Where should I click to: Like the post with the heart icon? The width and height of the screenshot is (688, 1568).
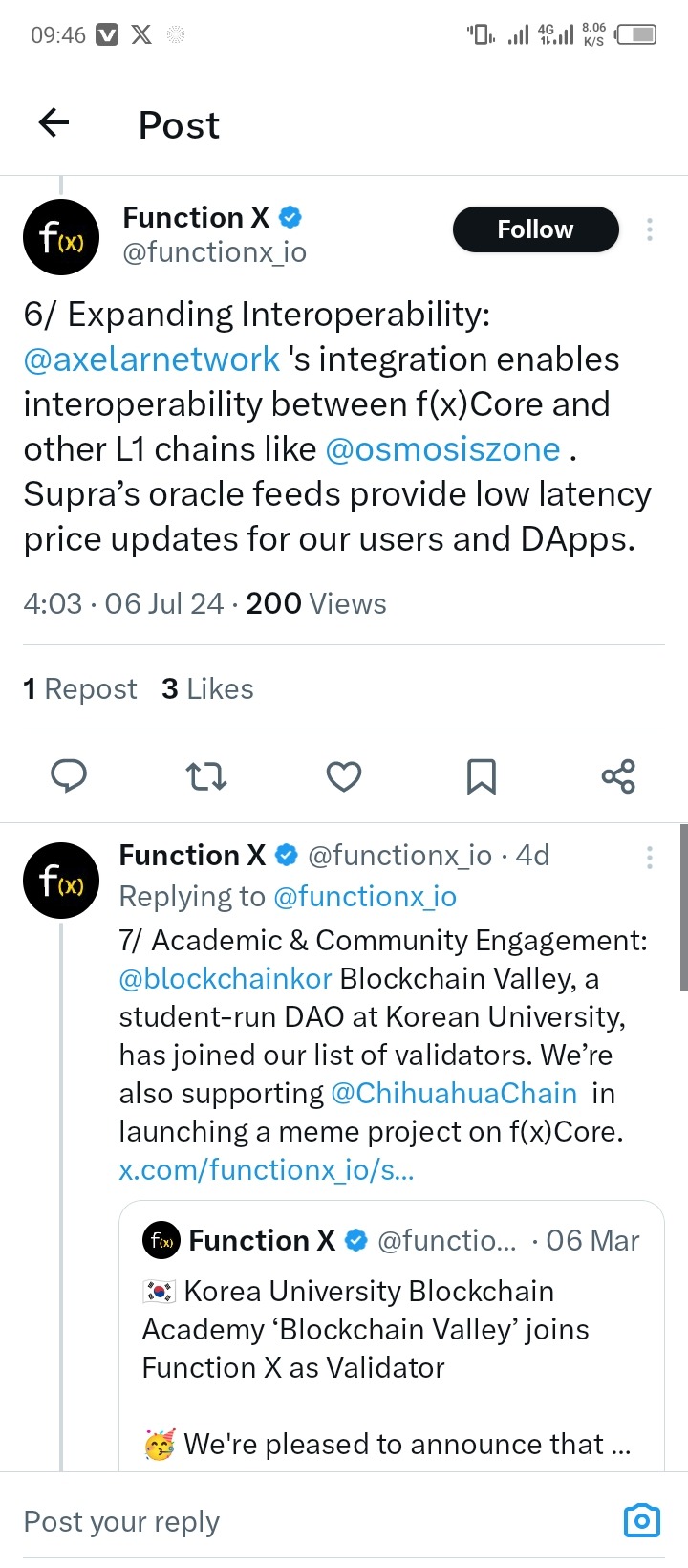(344, 776)
